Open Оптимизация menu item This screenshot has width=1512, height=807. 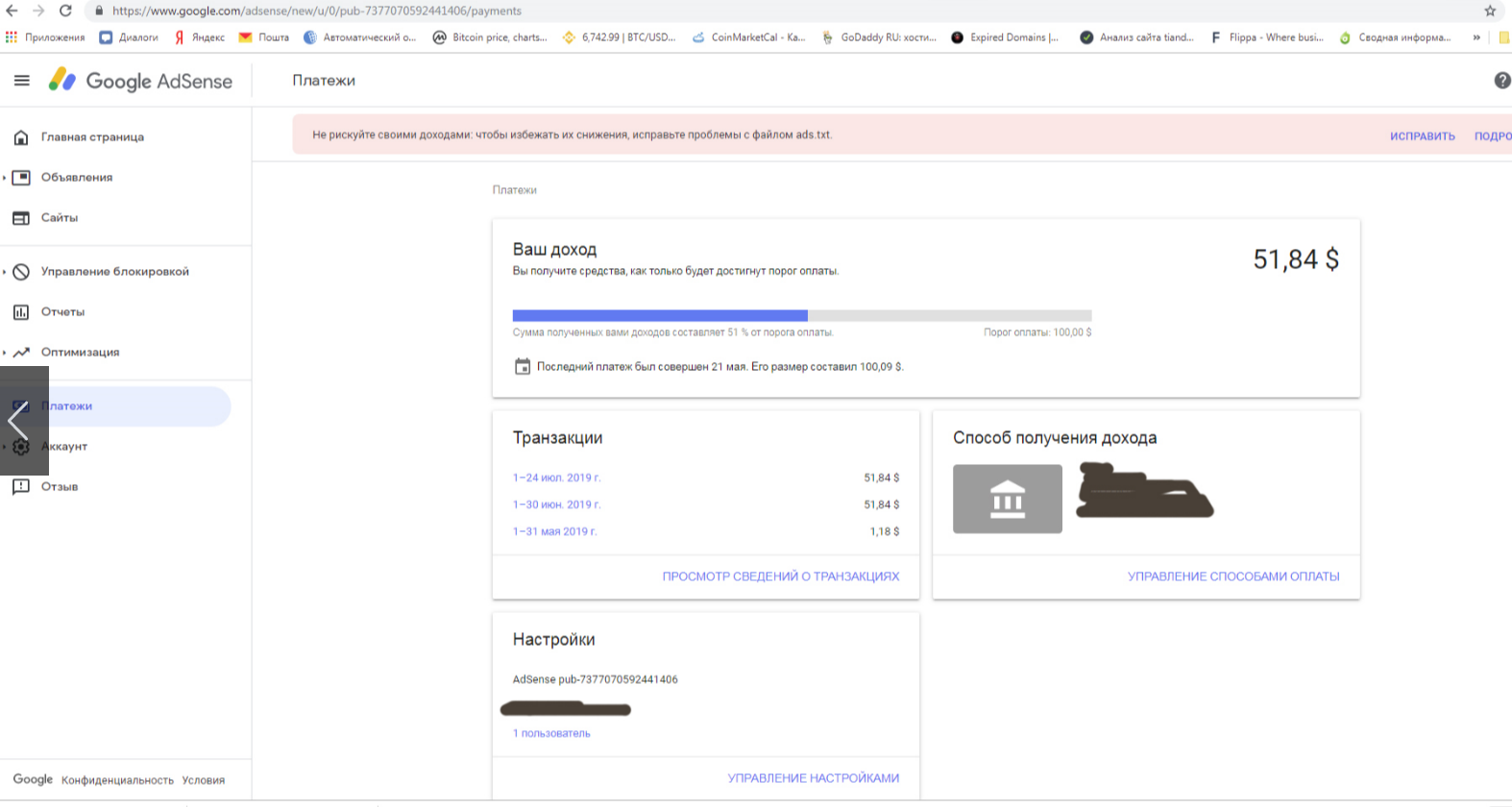81,353
